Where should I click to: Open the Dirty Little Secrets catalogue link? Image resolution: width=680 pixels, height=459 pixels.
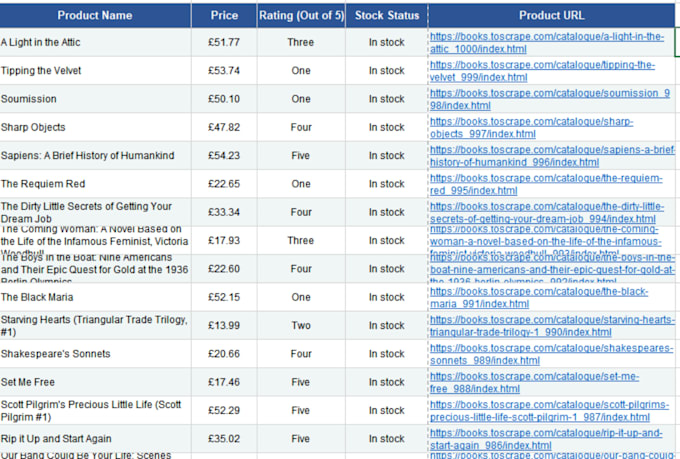pos(547,213)
